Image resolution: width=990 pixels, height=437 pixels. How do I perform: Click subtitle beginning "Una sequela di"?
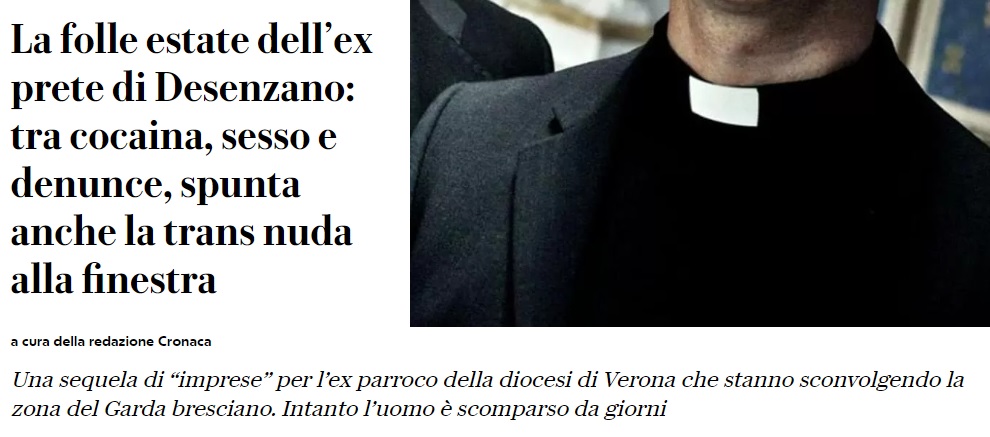click(487, 395)
